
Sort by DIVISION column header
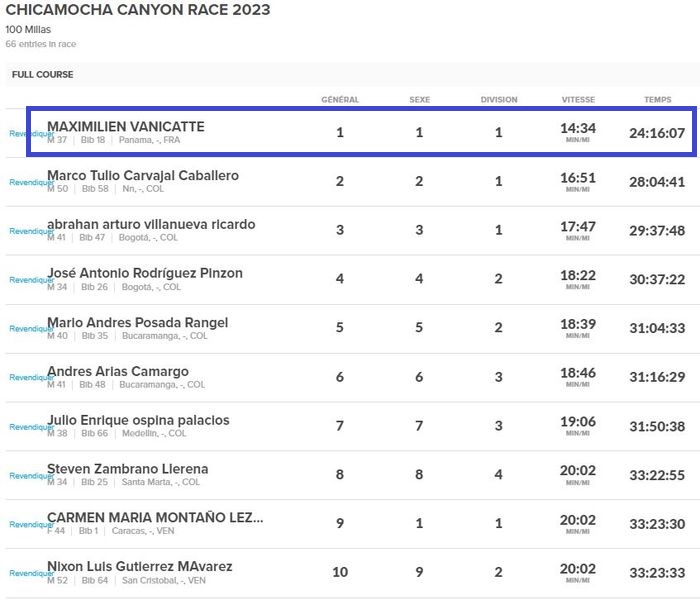499,100
